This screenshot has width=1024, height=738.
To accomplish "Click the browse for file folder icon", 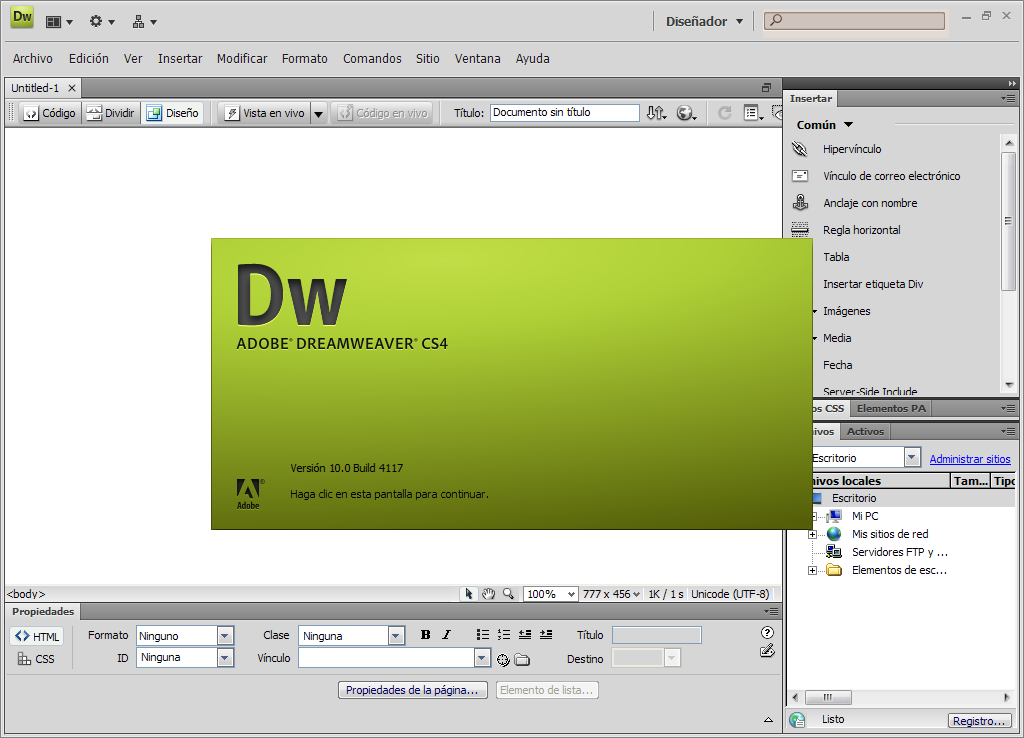I will 522,660.
